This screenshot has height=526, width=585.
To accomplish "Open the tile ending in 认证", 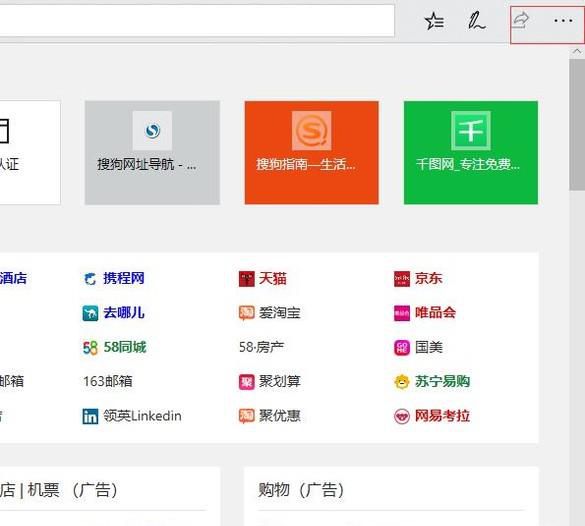I will point(30,153).
